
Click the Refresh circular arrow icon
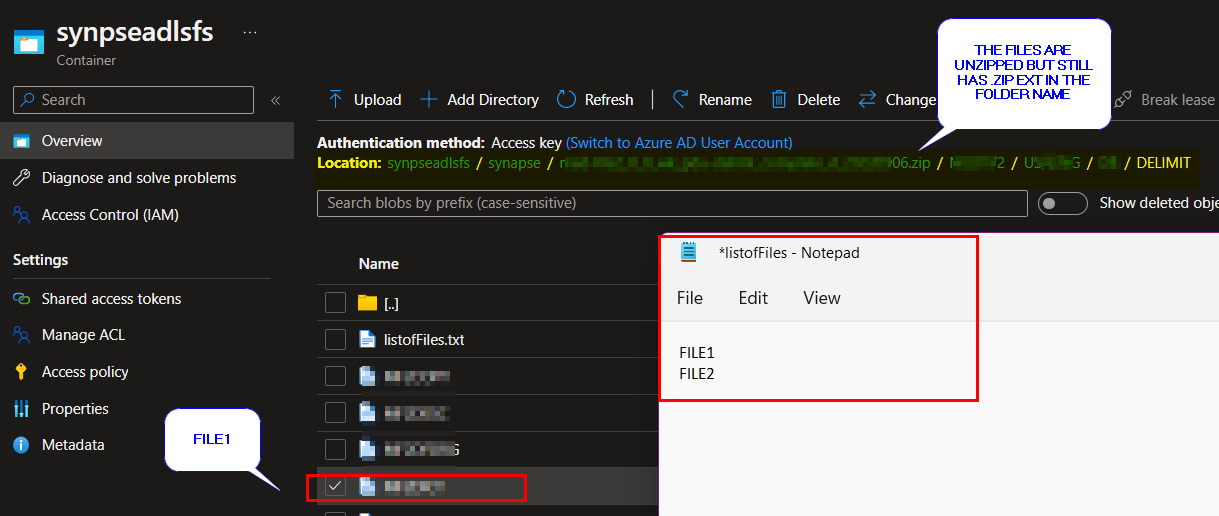click(566, 99)
